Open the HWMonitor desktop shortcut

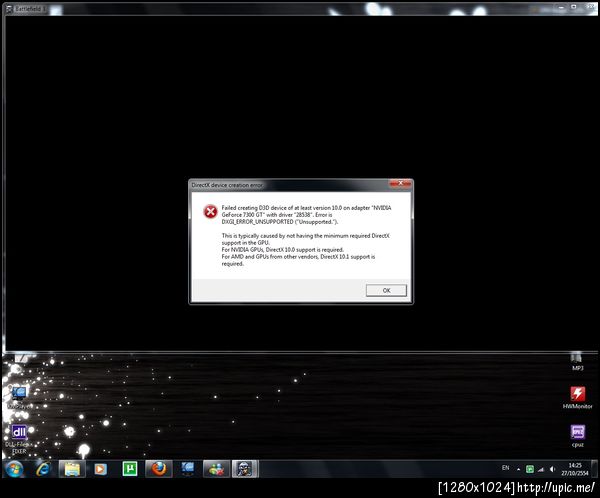(577, 397)
